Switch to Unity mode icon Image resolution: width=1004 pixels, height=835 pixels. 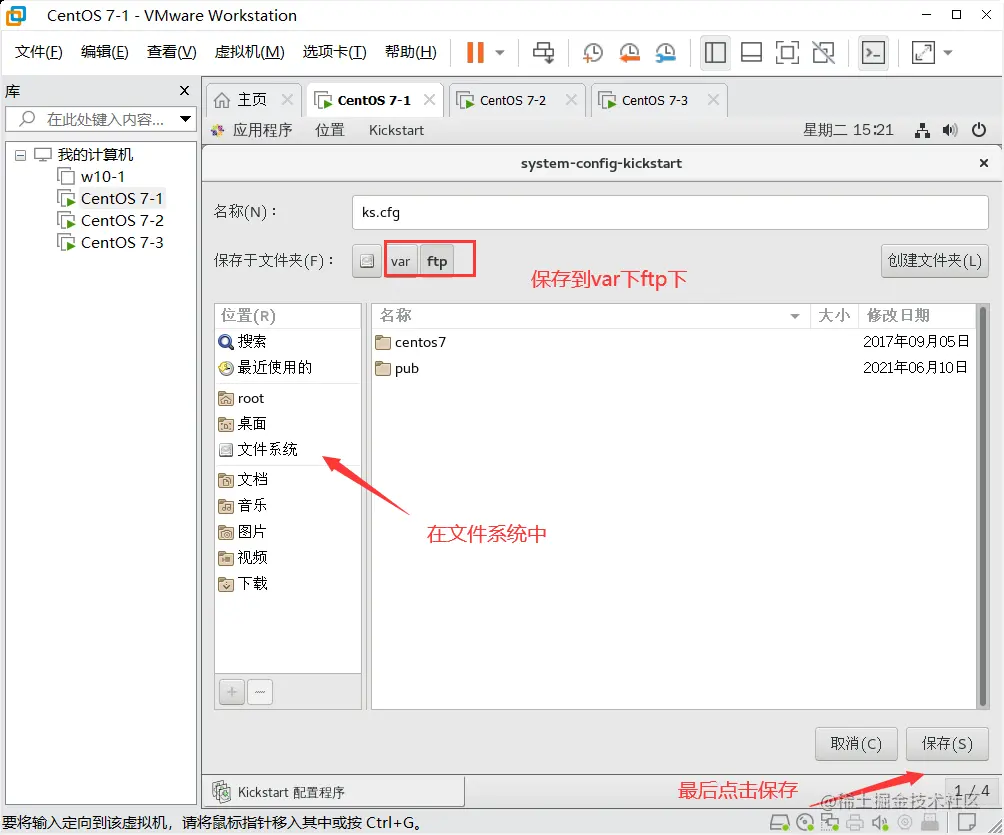823,53
